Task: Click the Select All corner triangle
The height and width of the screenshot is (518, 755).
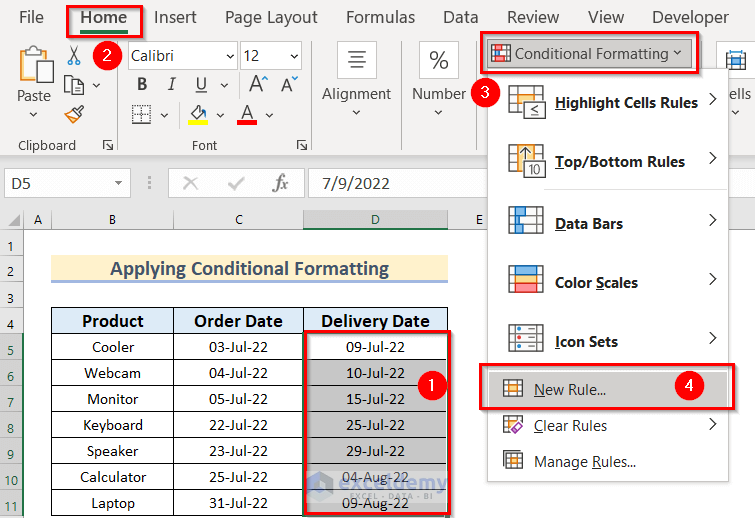Action: [x=13, y=220]
